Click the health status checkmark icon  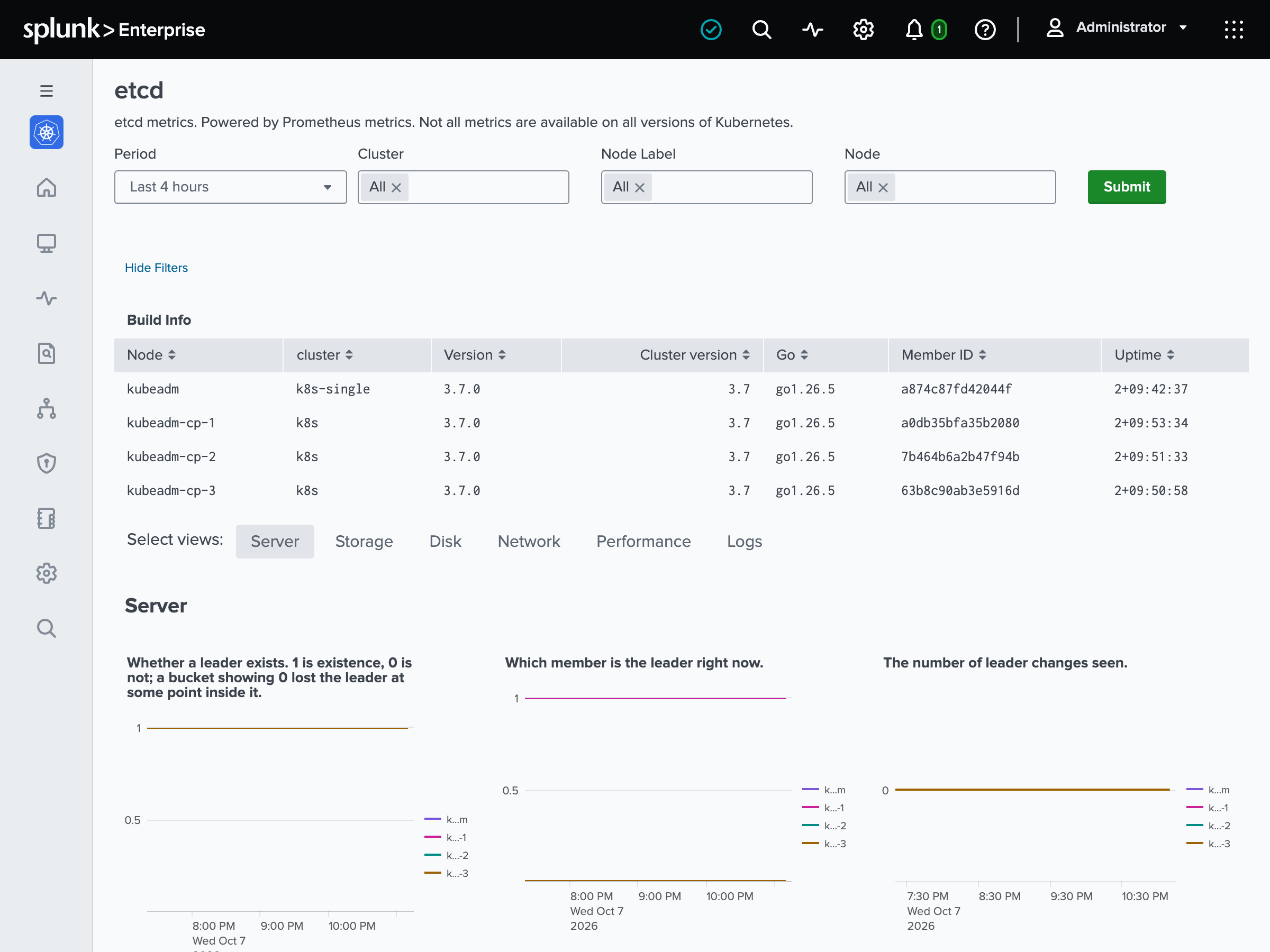(711, 29)
